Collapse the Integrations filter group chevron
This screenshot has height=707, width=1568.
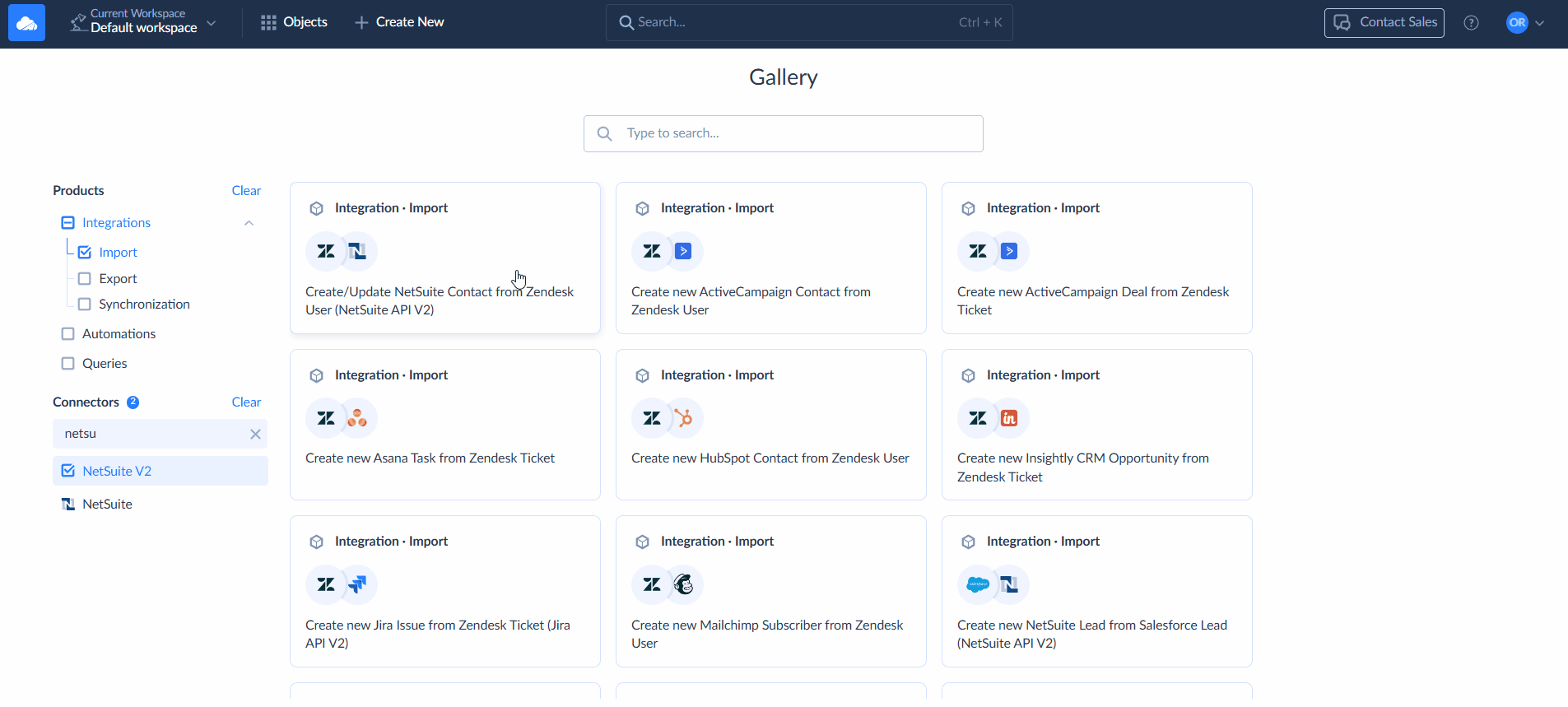249,223
